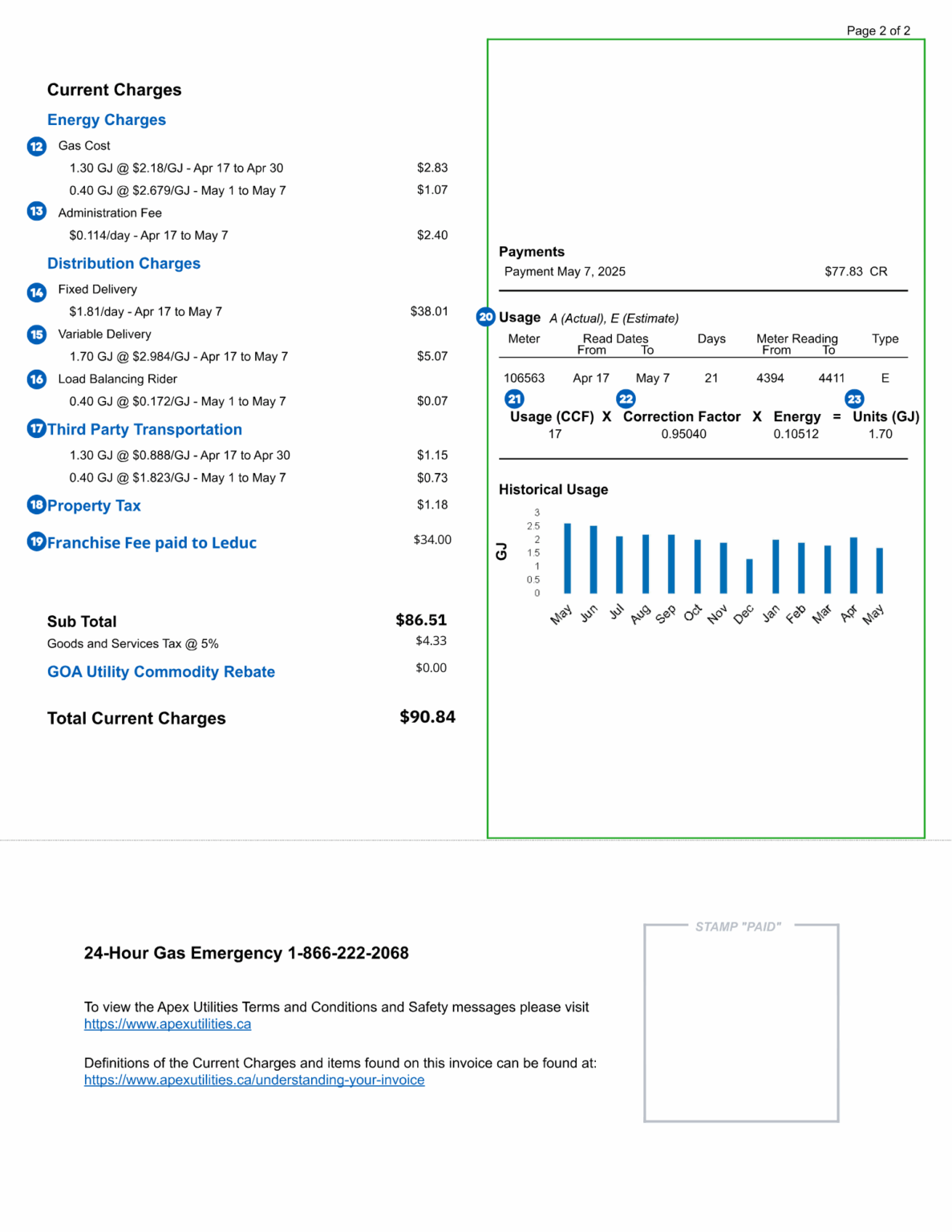Select marker 15 next to Variable Delivery
952x1232 pixels.
point(35,334)
